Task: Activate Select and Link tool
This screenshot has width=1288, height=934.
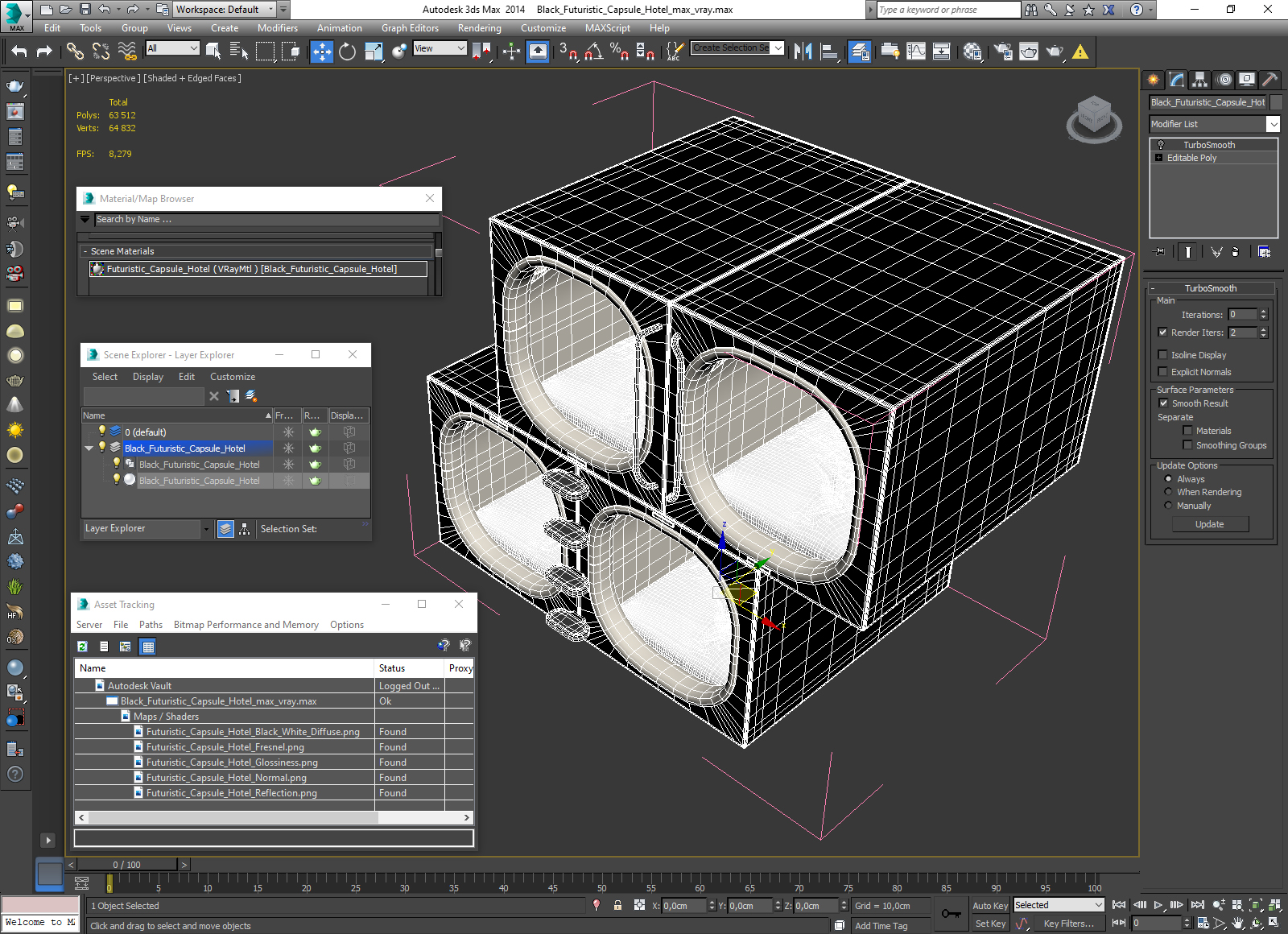Action: 75,52
